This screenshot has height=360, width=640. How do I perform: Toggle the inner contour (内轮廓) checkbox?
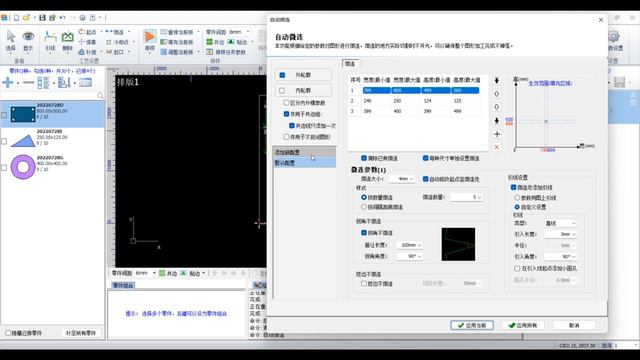click(x=282, y=90)
